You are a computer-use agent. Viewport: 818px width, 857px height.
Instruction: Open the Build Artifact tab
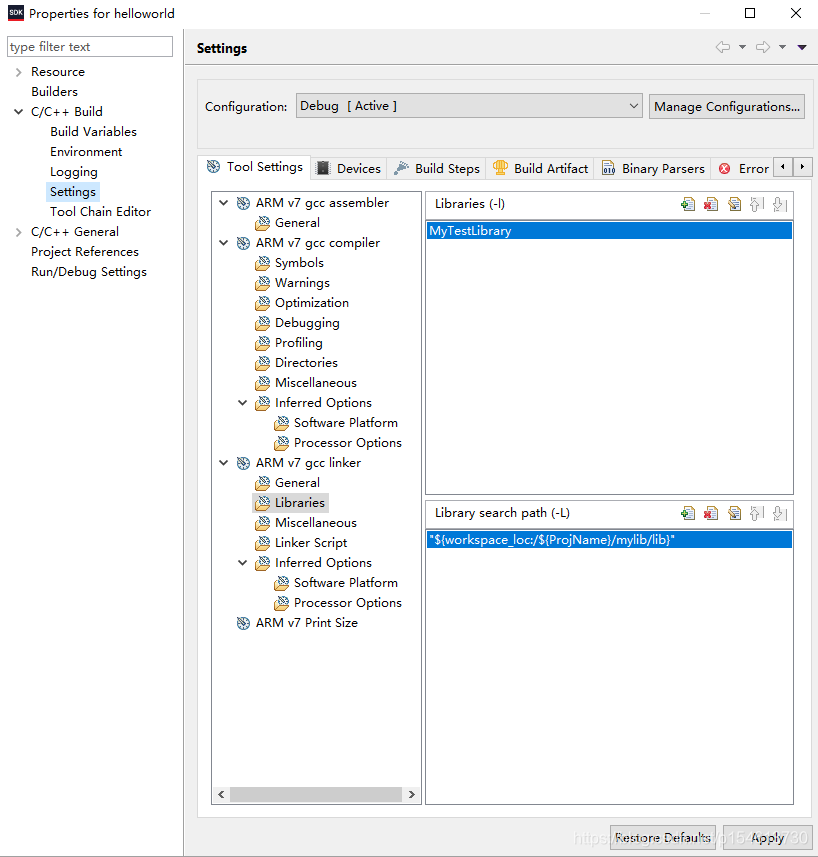pyautogui.click(x=540, y=168)
